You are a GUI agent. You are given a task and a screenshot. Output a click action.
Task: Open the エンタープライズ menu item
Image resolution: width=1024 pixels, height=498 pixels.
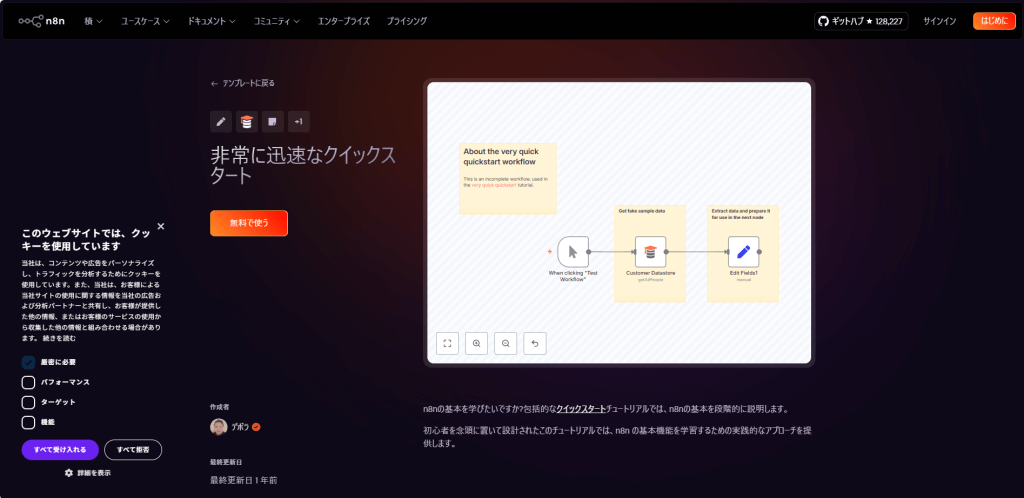344,21
